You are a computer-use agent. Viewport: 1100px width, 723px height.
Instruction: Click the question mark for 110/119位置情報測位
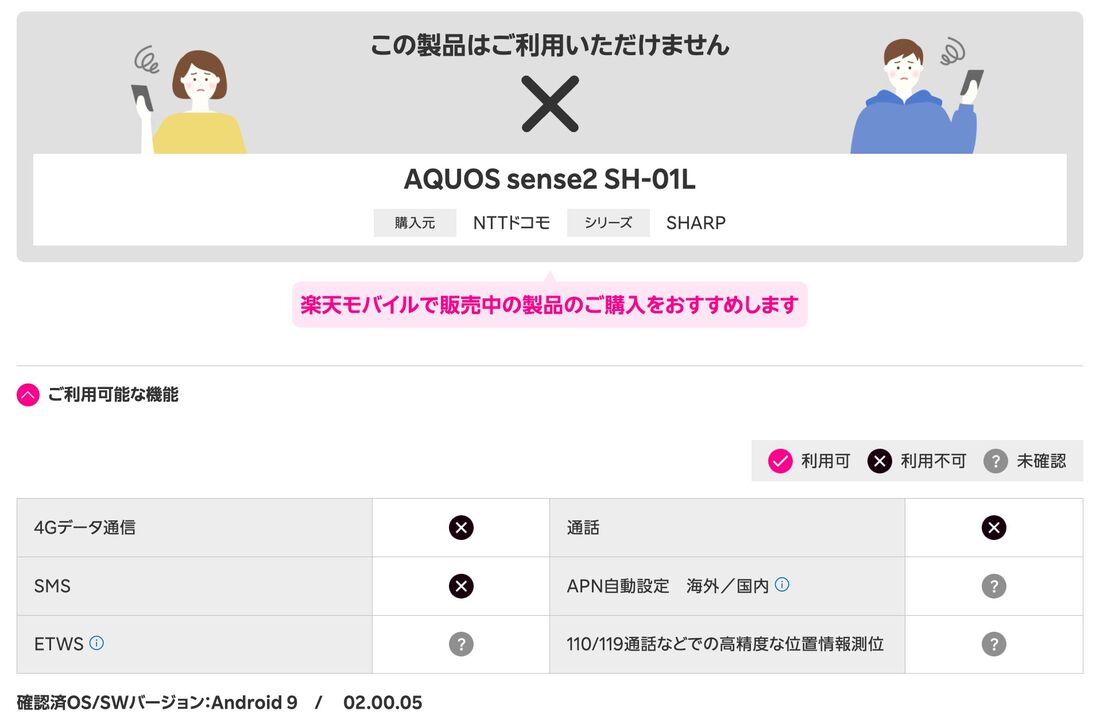tap(993, 644)
